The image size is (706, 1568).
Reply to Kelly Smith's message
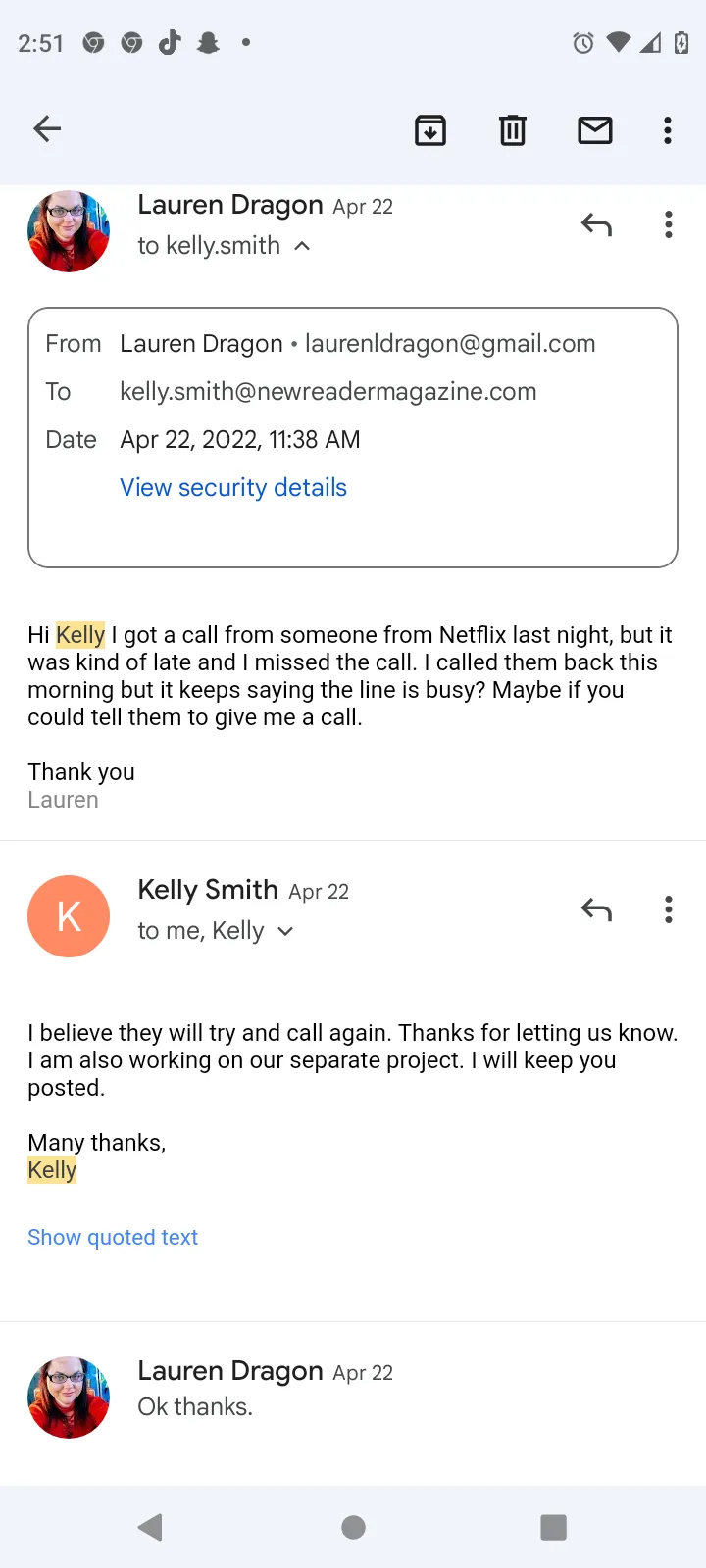596,910
